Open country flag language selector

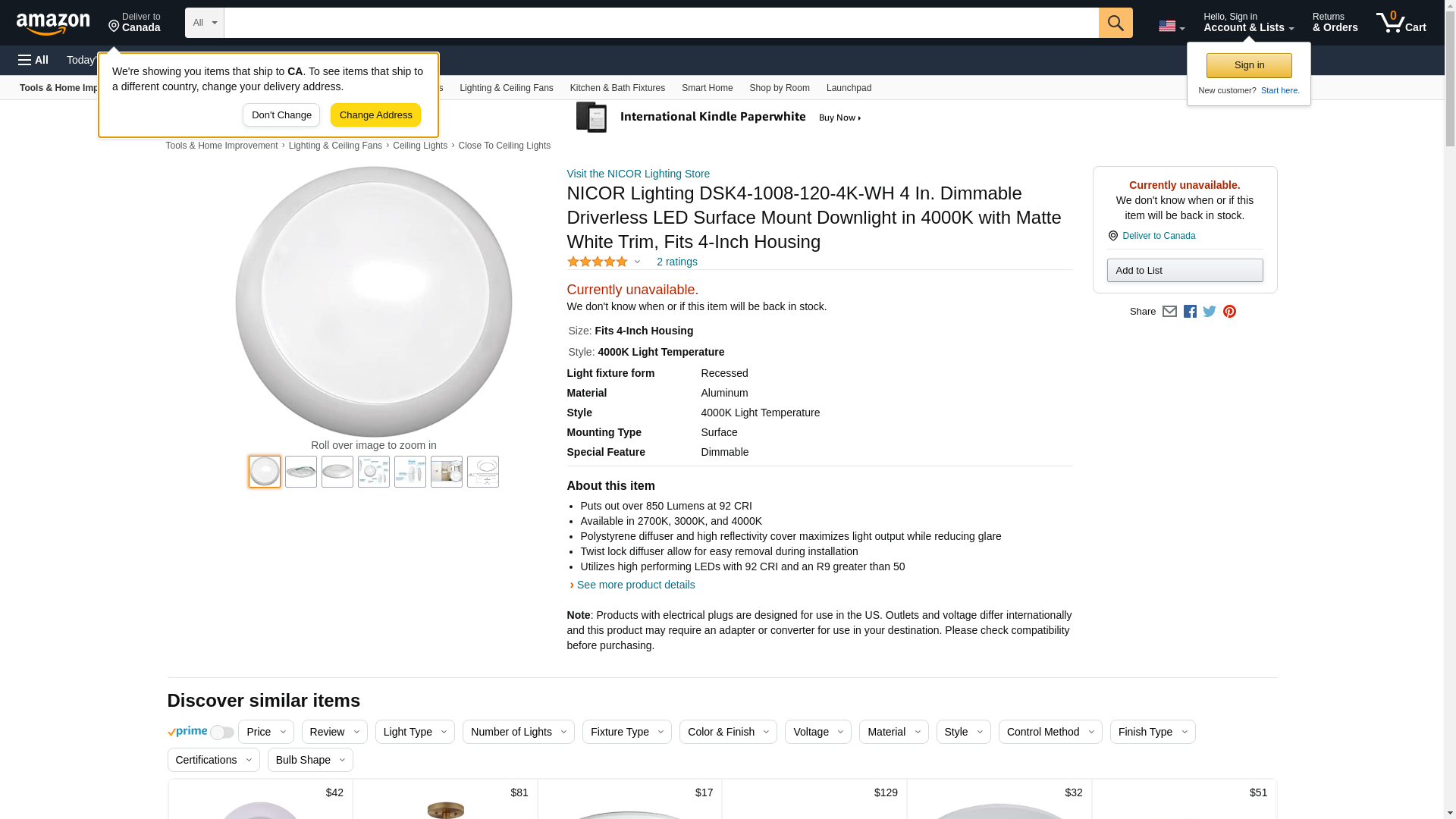[1171, 27]
